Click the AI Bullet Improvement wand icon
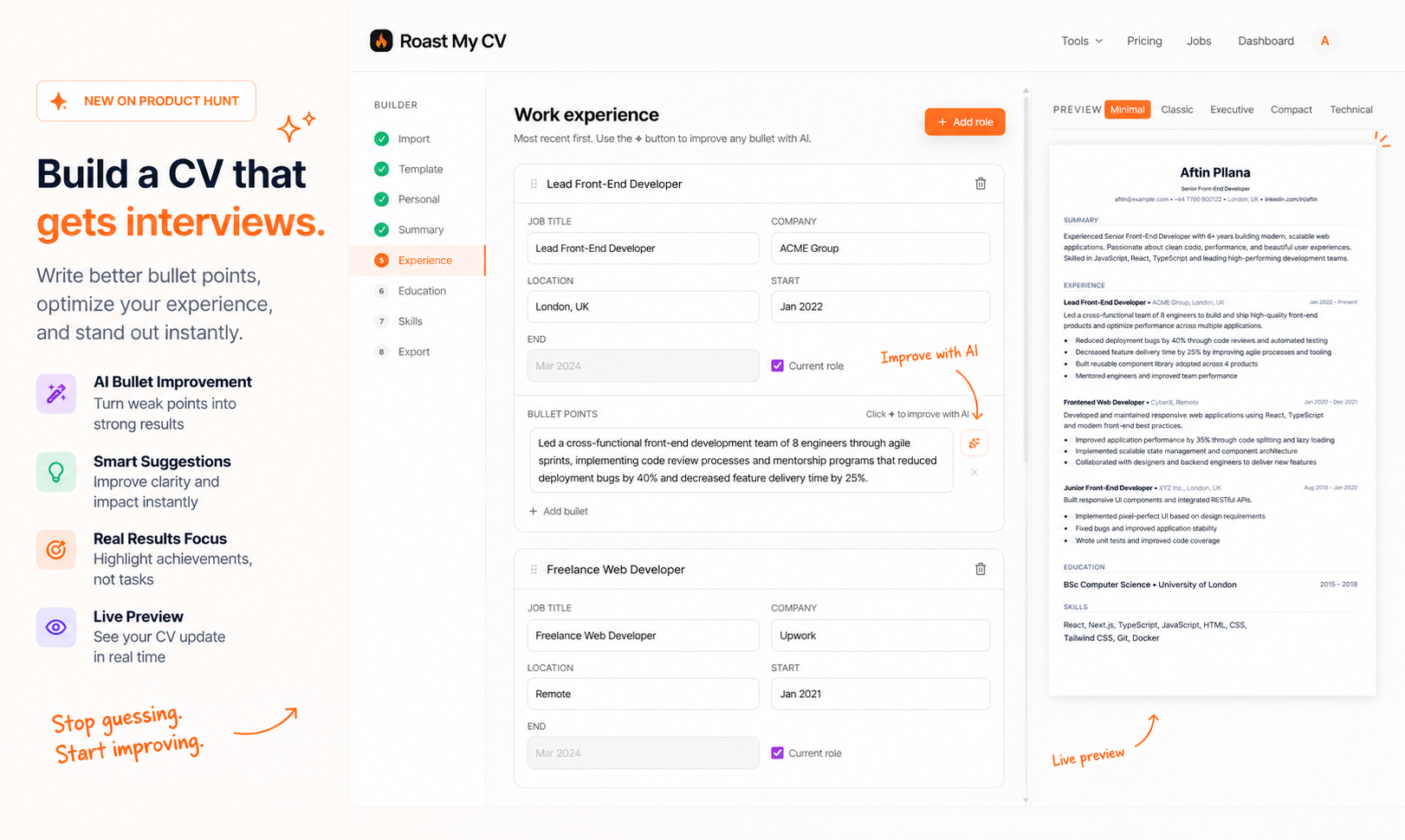This screenshot has width=1405, height=840. [56, 394]
